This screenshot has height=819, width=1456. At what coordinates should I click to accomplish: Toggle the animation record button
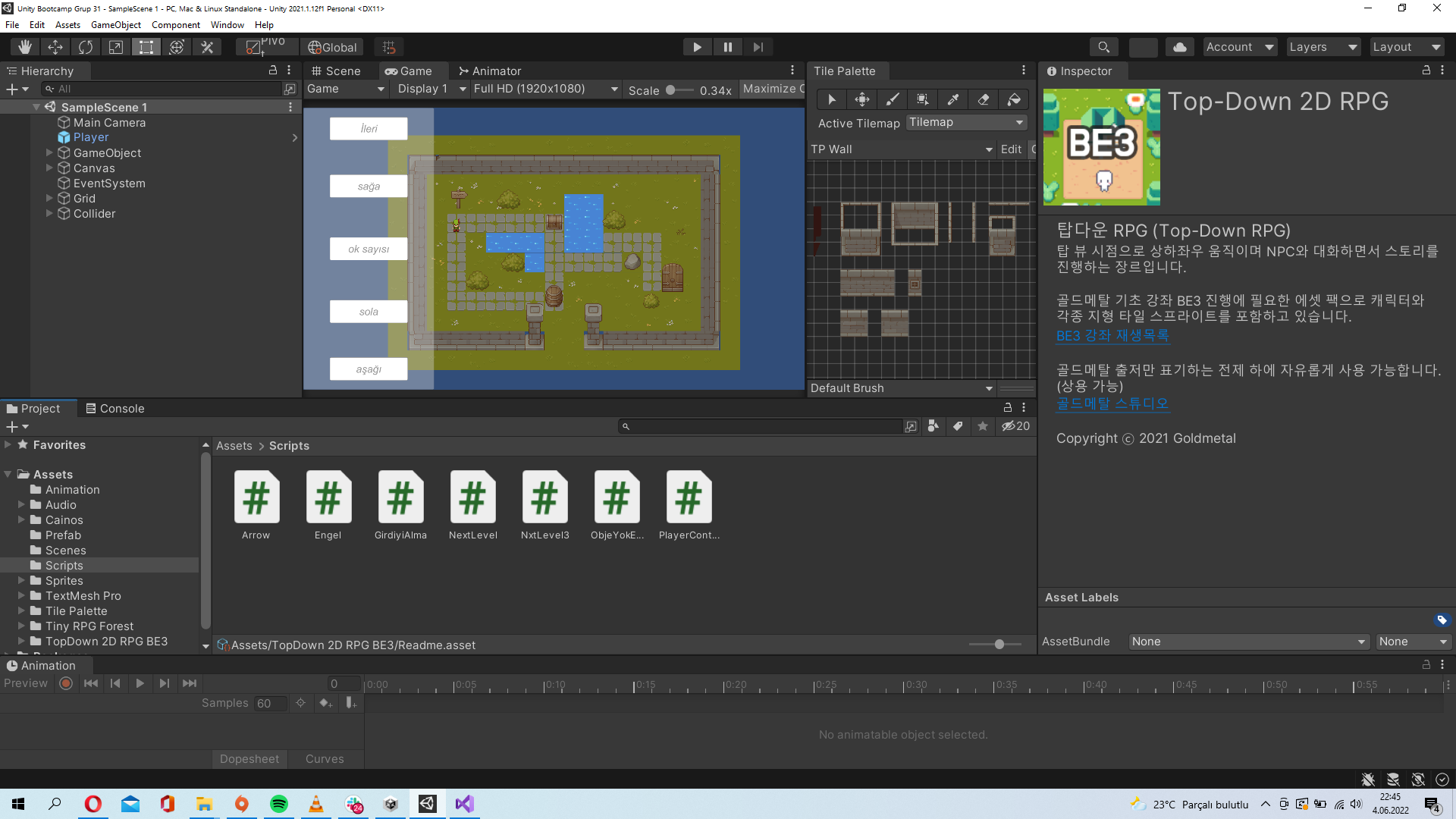(65, 683)
